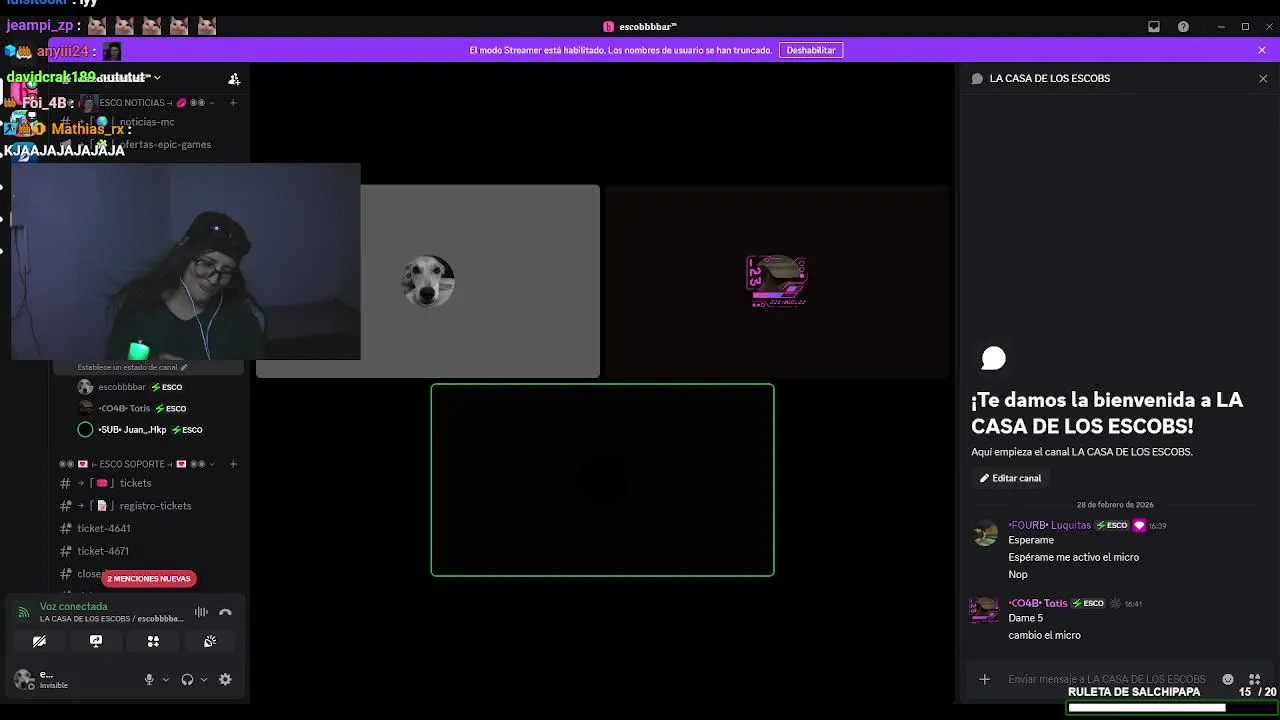Click Voz conectada status text
This screenshot has width=1280, height=720.
click(x=74, y=606)
